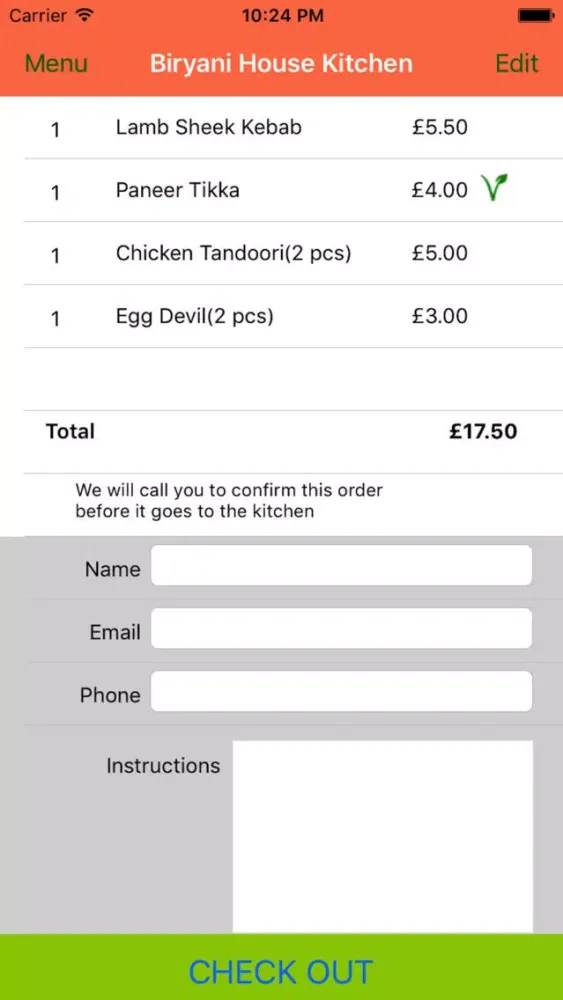The image size is (563, 1000).
Task: Select the Name input field
Action: coord(341,565)
